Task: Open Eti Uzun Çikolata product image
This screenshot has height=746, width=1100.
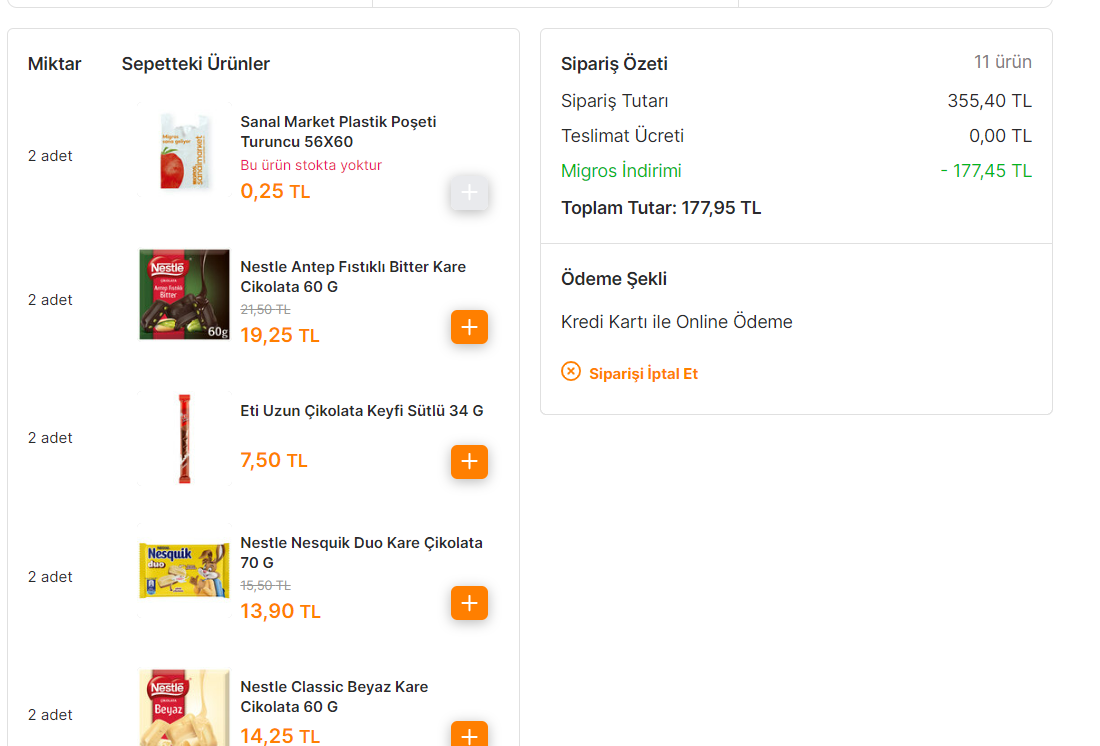Action: [185, 439]
